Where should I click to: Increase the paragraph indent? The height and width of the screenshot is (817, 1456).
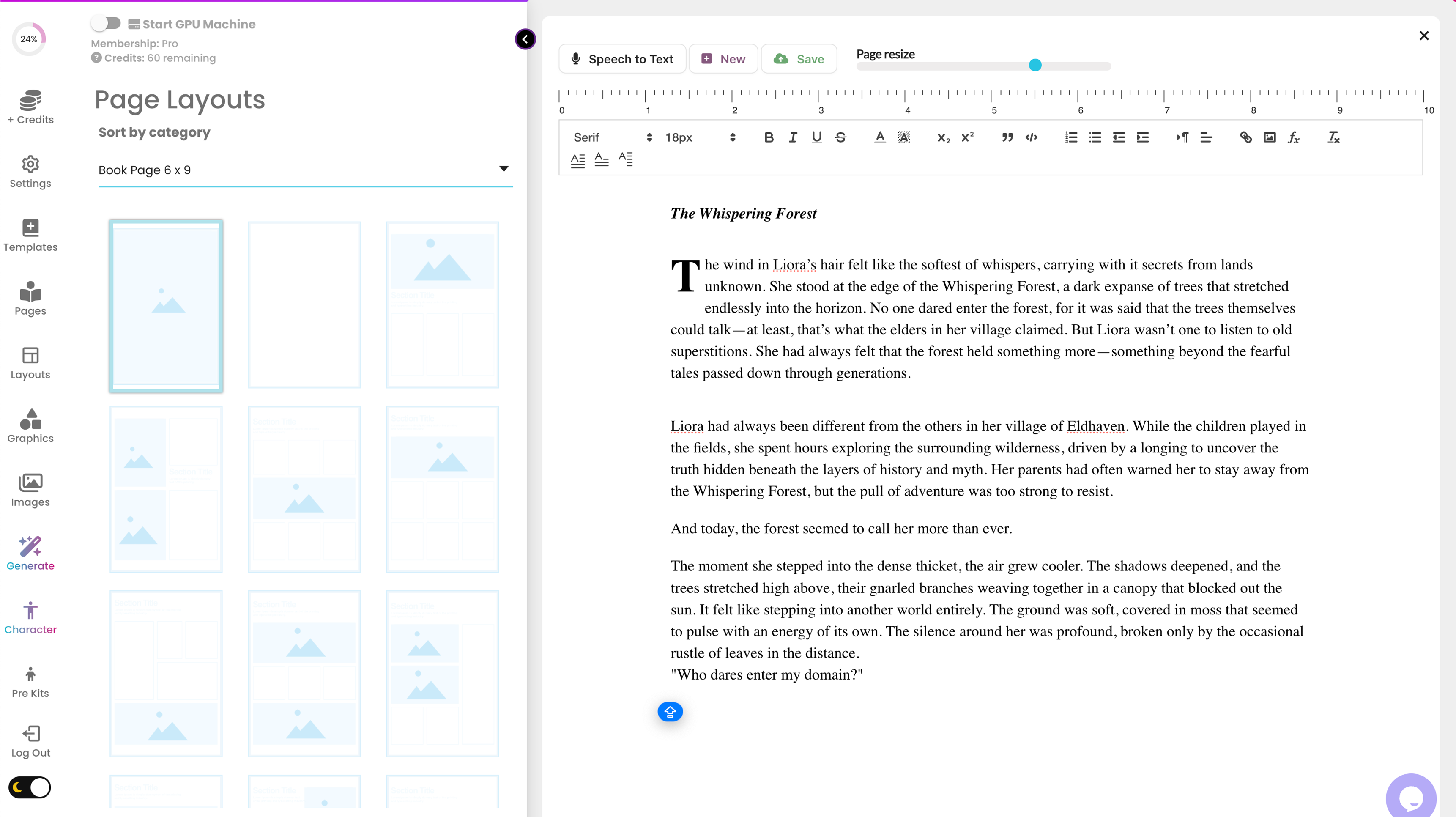[x=1143, y=137]
